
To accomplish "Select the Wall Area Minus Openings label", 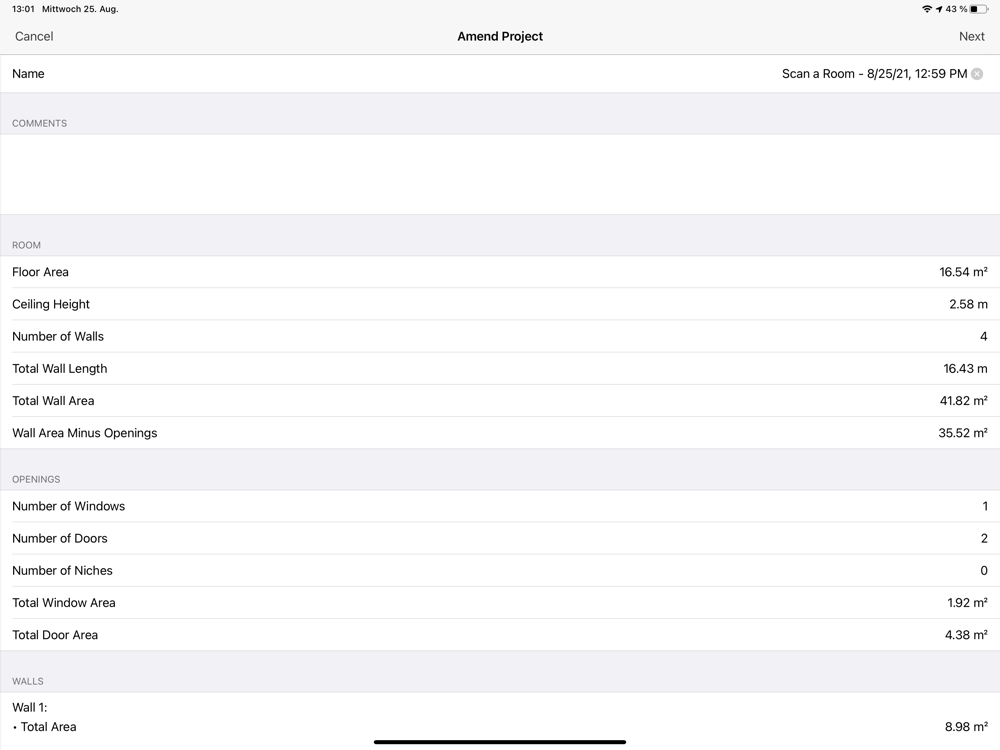I will click(x=85, y=433).
